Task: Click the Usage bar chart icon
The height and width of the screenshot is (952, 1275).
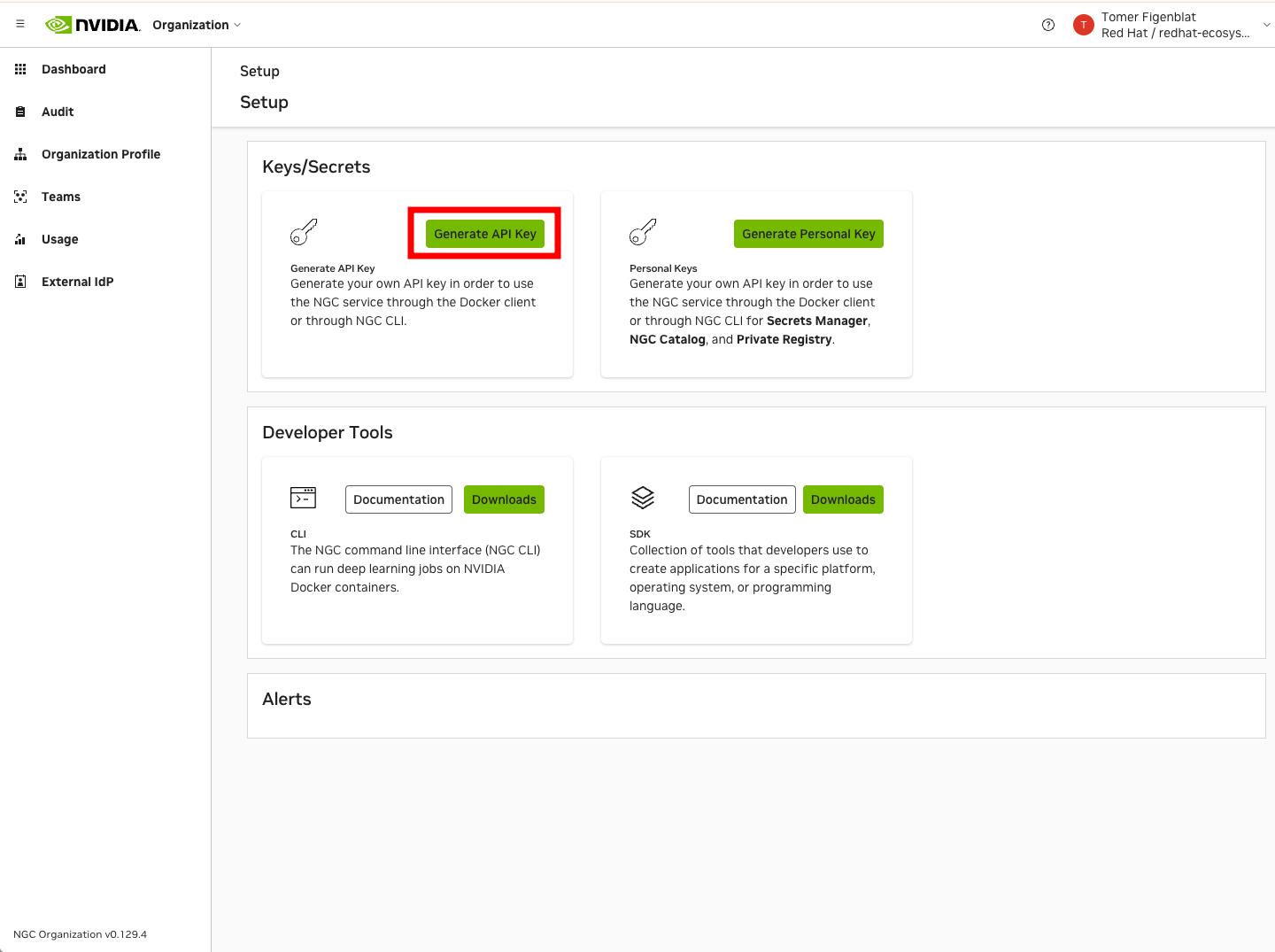Action: [x=20, y=239]
